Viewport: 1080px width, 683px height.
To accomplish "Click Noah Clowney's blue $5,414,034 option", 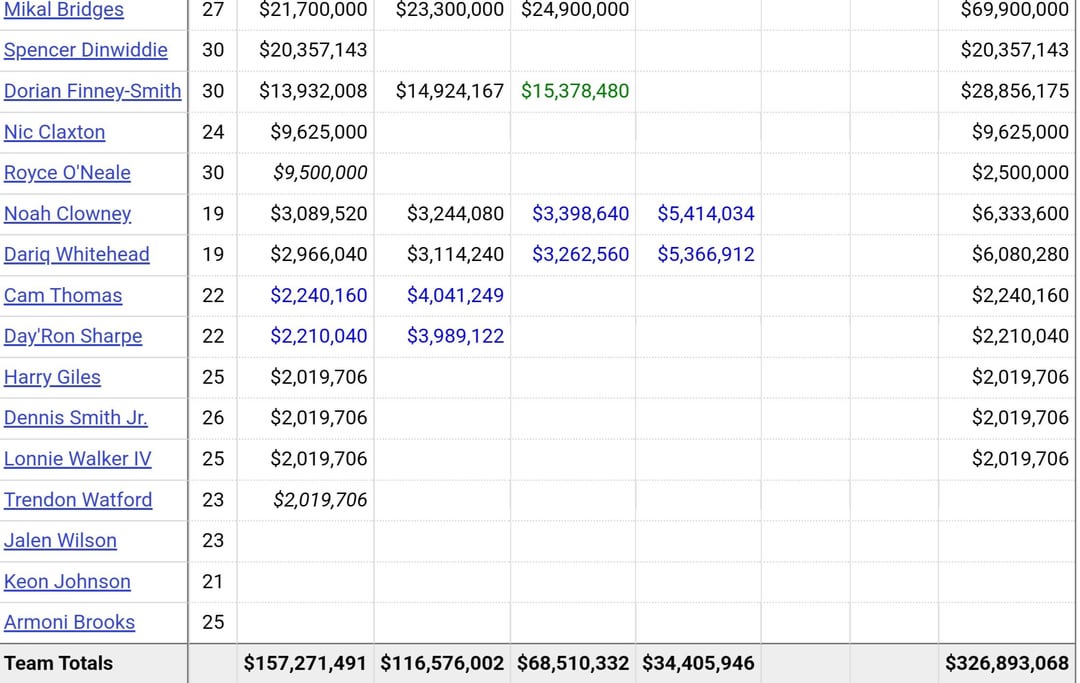I will (706, 214).
